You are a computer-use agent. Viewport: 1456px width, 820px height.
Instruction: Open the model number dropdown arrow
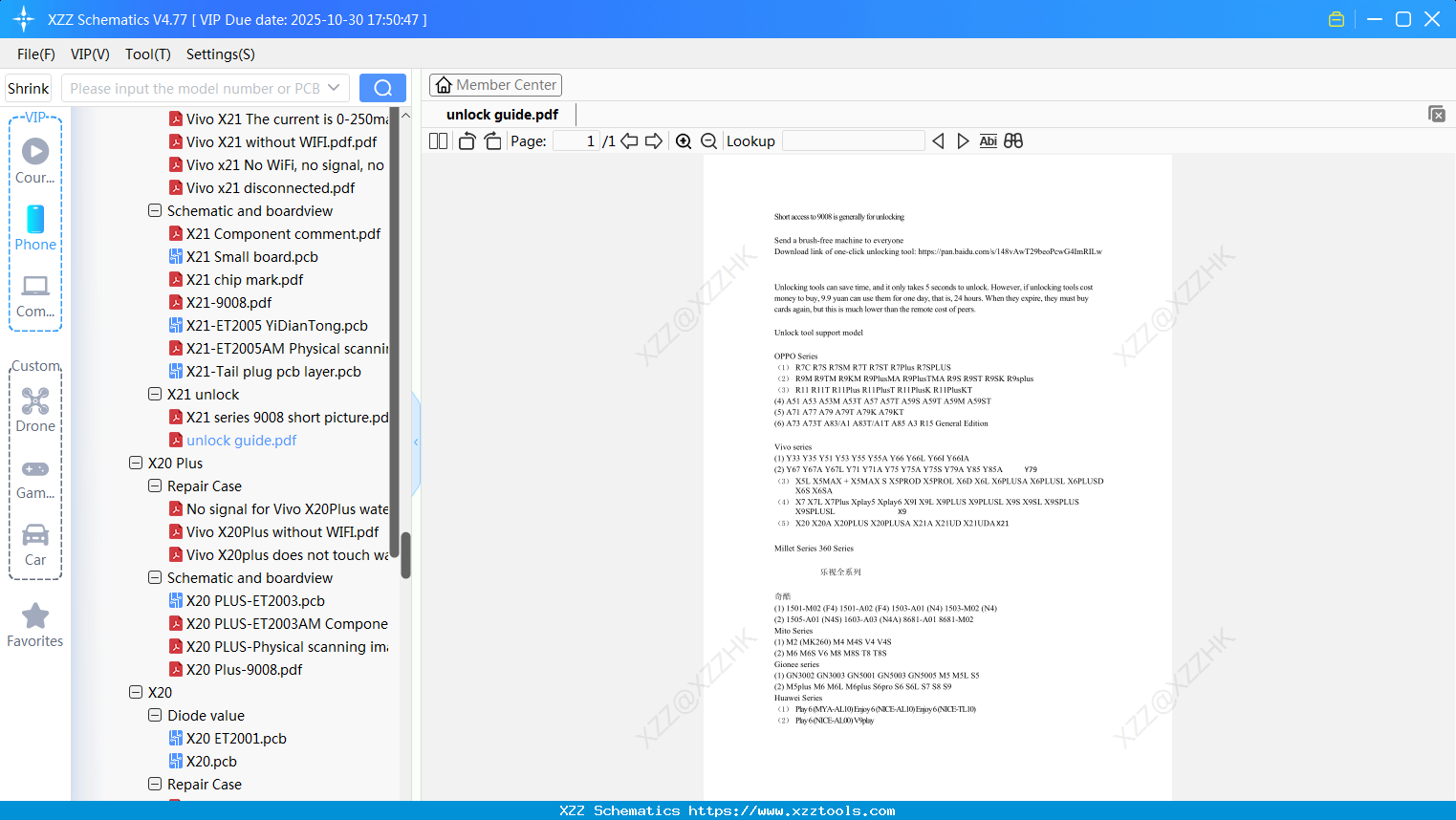(334, 88)
